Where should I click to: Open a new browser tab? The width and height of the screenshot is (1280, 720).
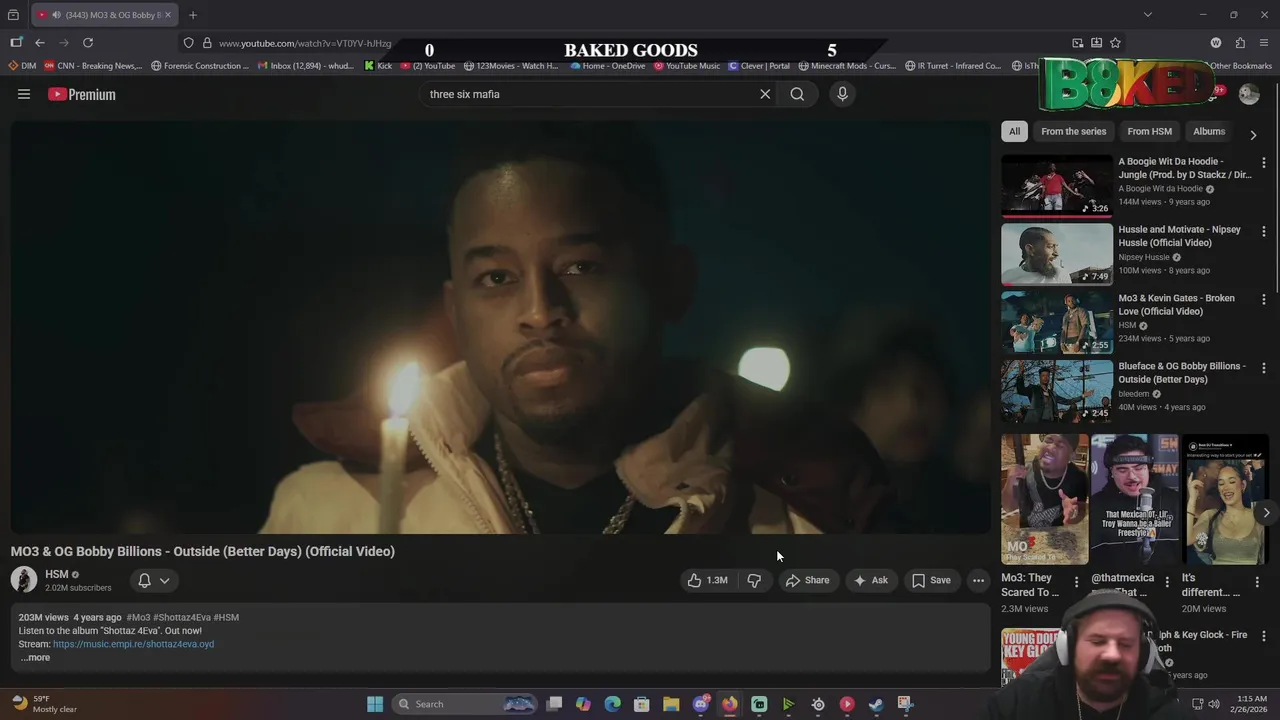(193, 15)
